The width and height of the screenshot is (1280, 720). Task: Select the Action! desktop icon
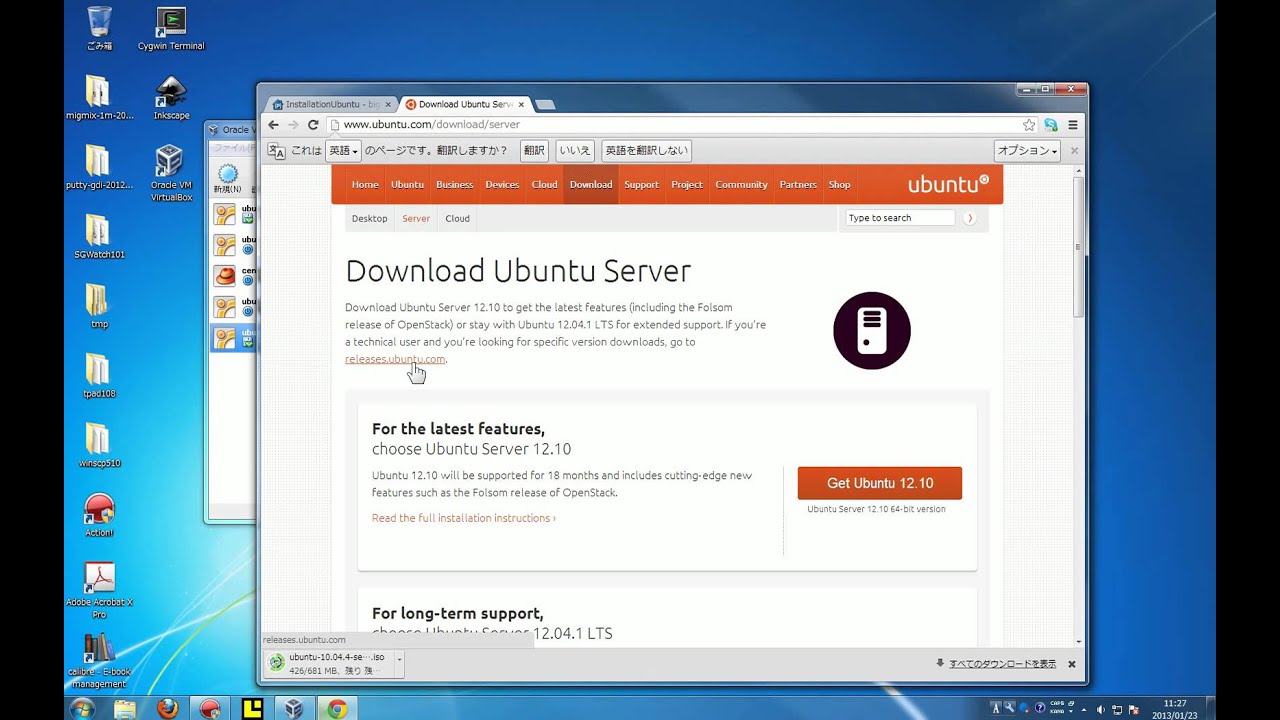(x=99, y=515)
